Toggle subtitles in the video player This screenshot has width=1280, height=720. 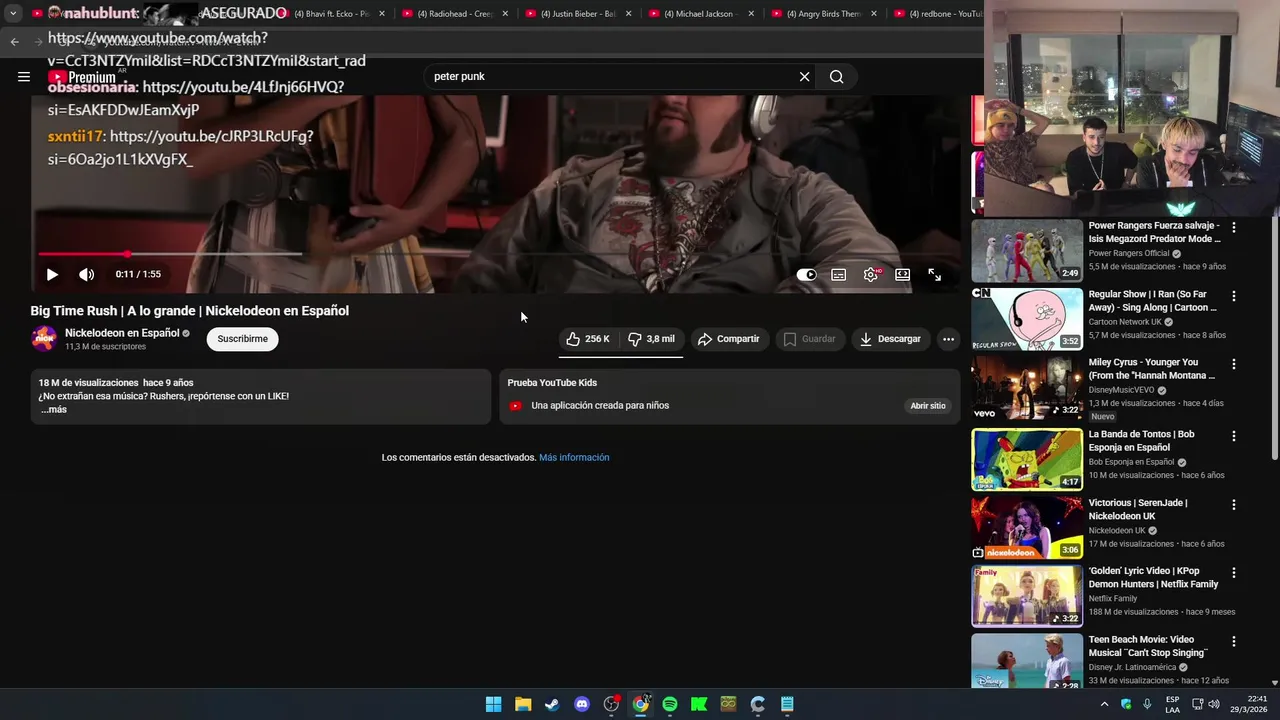[x=839, y=274]
